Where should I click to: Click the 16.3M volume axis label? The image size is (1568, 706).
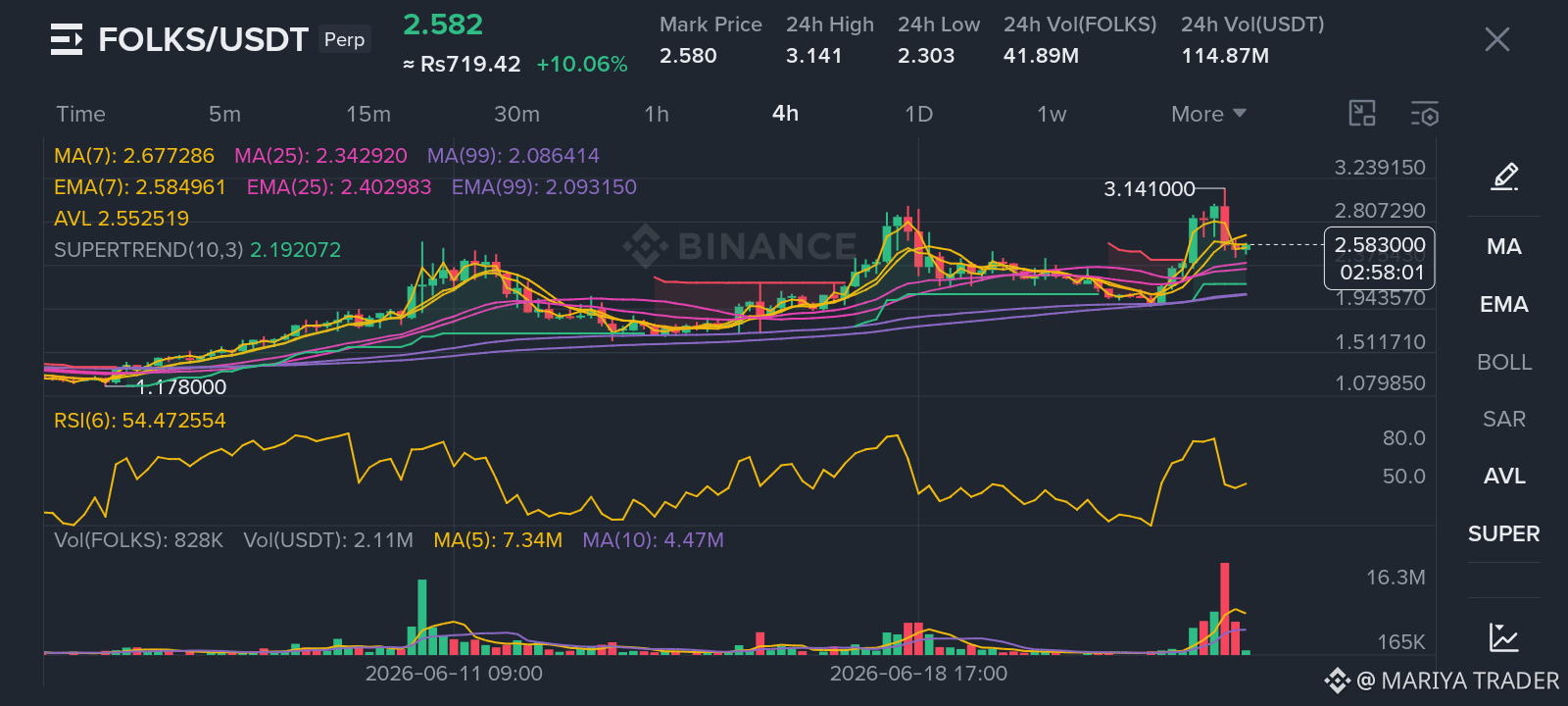[1396, 578]
